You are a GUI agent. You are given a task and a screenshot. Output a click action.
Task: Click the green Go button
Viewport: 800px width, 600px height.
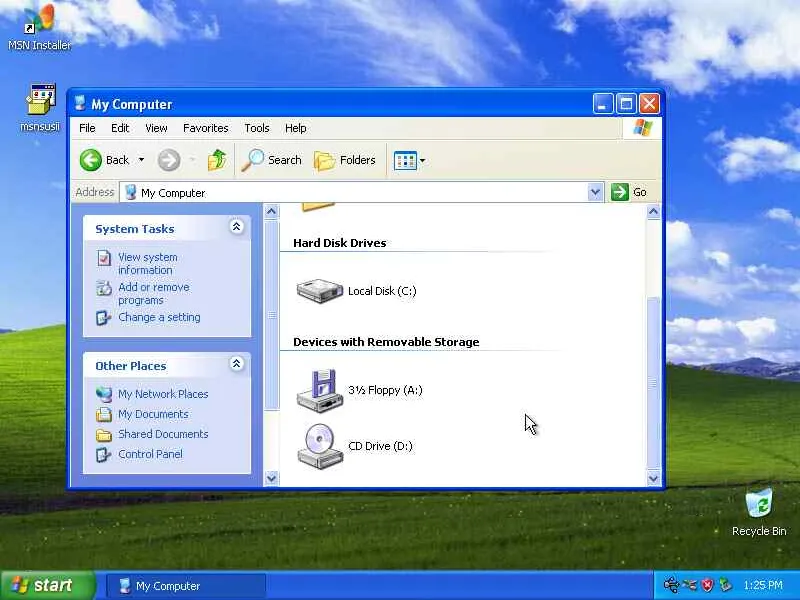tap(629, 192)
